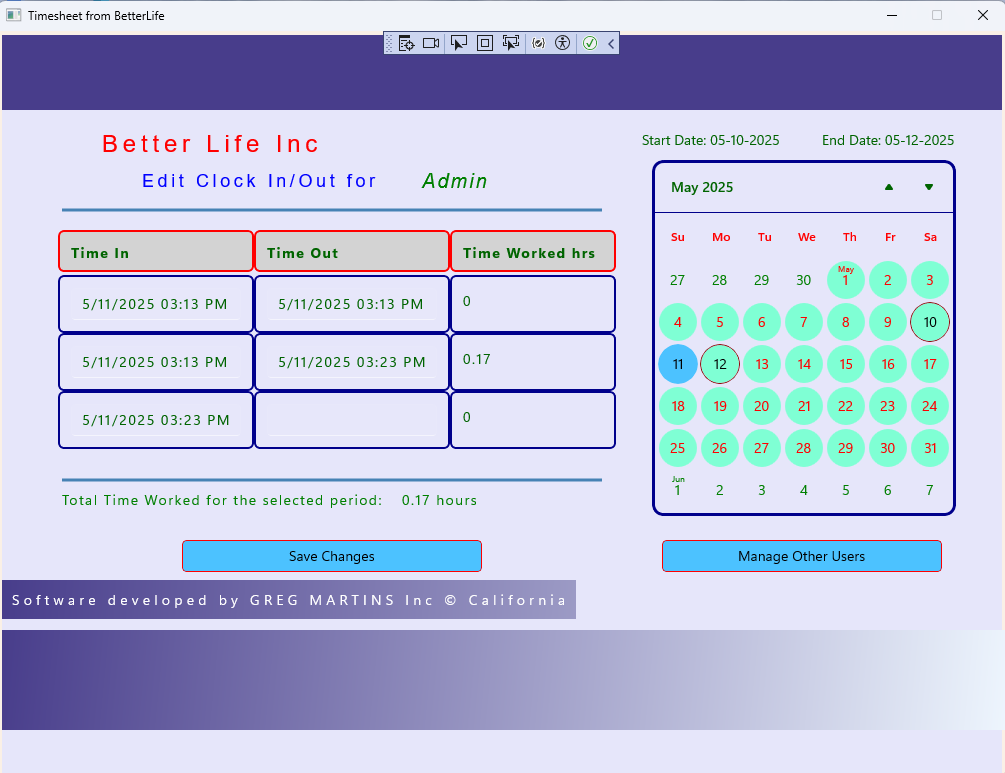Go to previous month with up arrow

click(889, 187)
